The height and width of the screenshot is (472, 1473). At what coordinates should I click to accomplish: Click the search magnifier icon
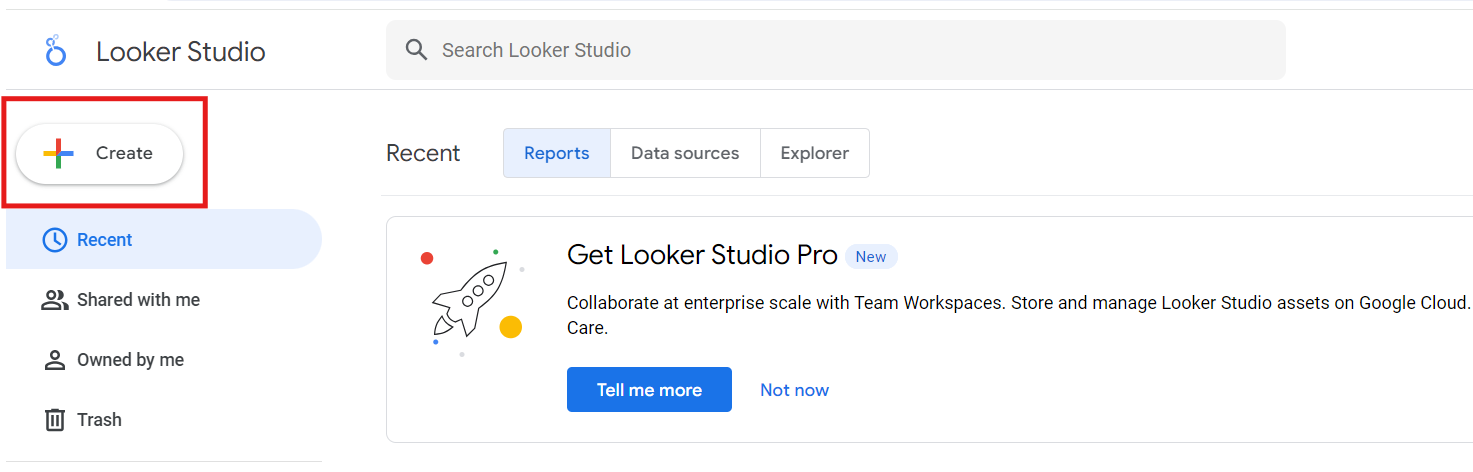(416, 50)
